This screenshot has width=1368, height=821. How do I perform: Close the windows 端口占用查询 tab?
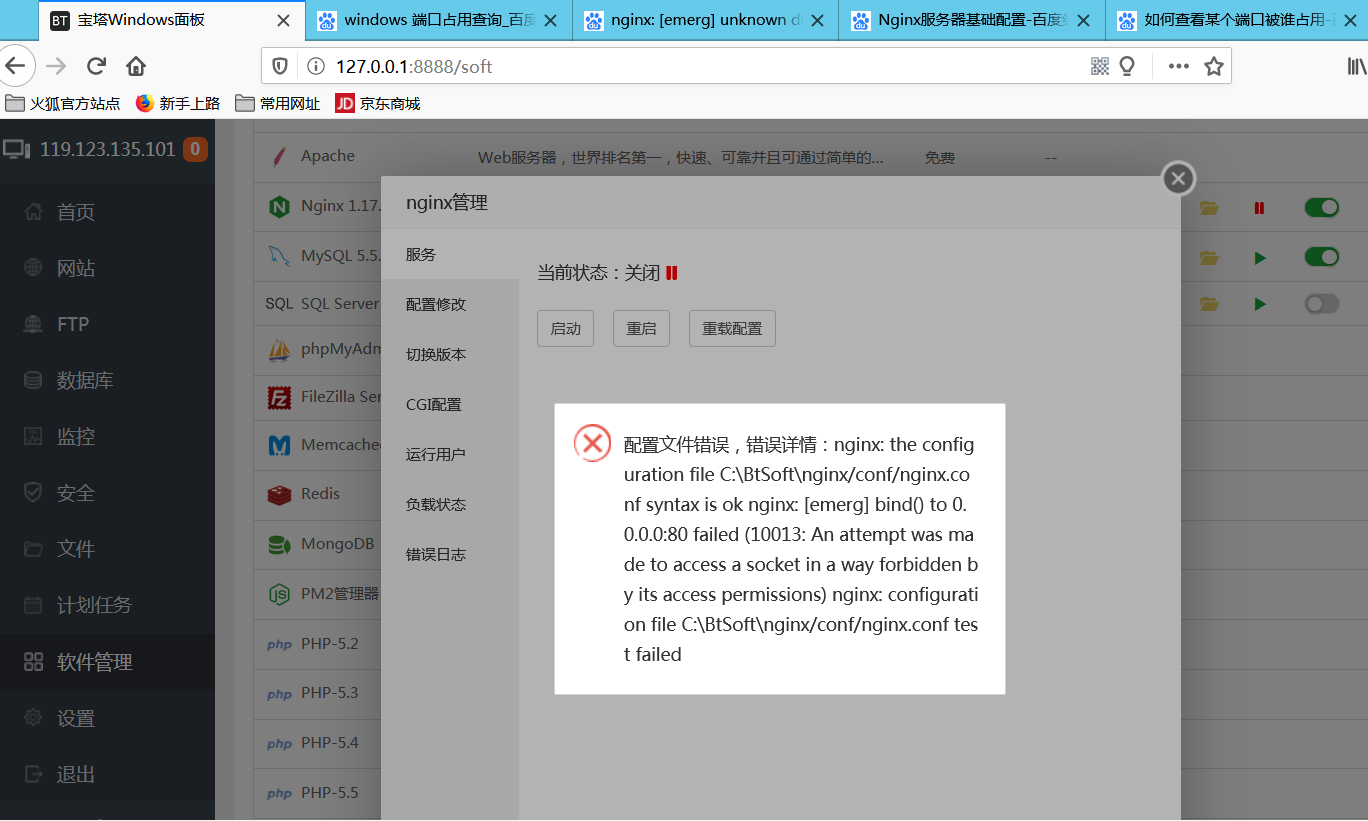point(551,20)
